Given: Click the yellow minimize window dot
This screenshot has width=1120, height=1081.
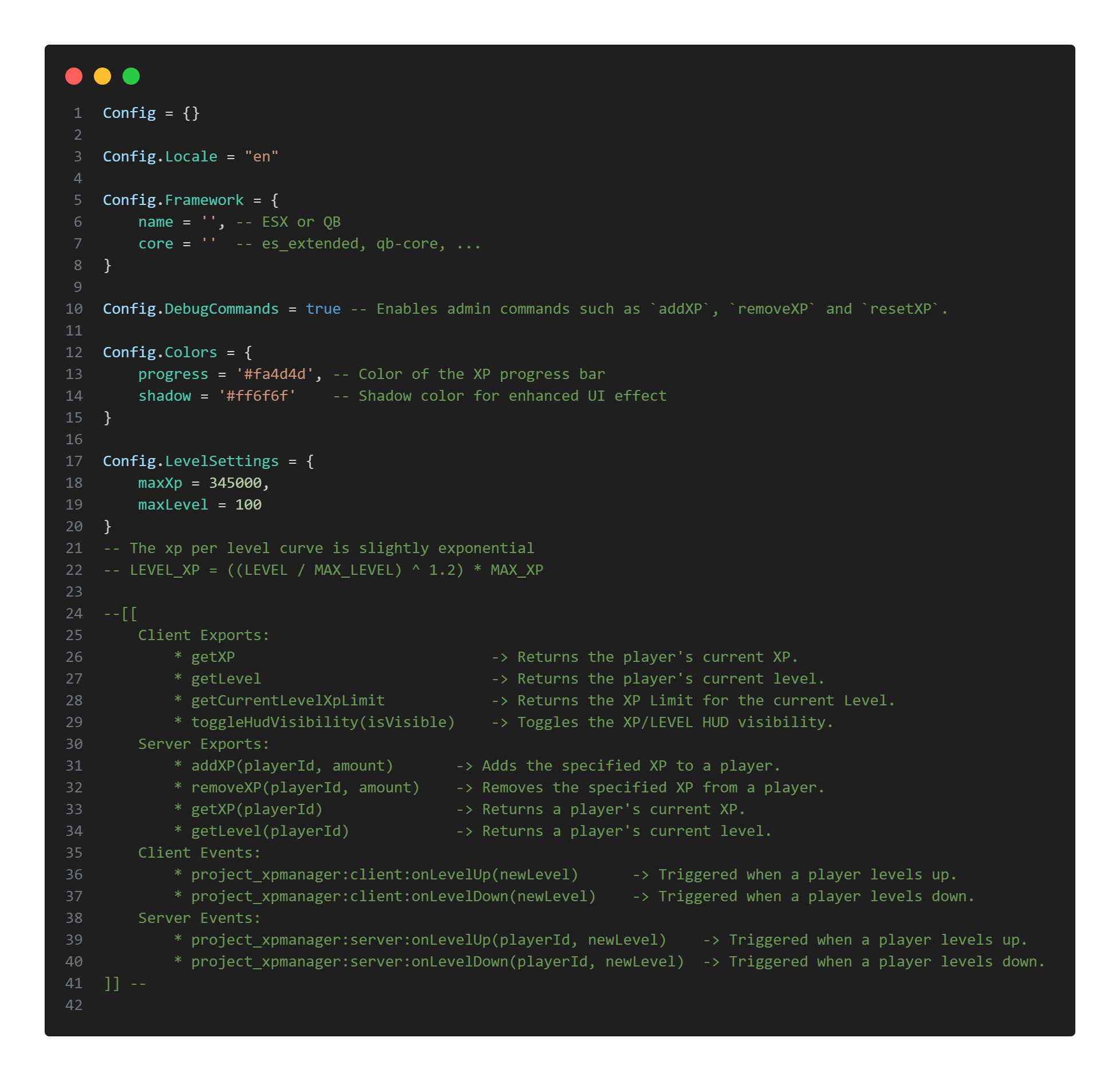Looking at the screenshot, I should (x=102, y=76).
